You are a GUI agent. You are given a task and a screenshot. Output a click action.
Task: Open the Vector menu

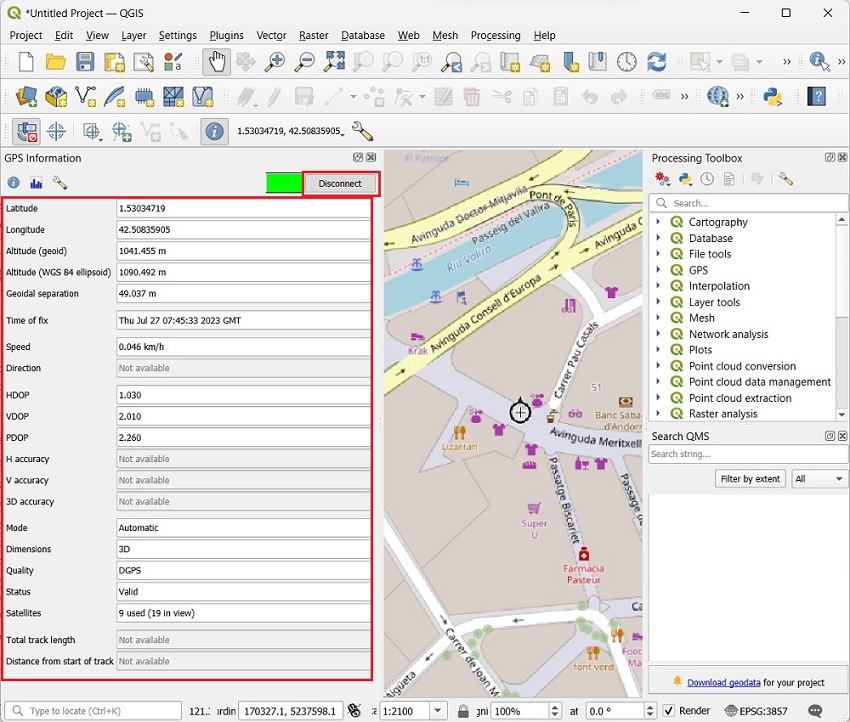click(271, 35)
